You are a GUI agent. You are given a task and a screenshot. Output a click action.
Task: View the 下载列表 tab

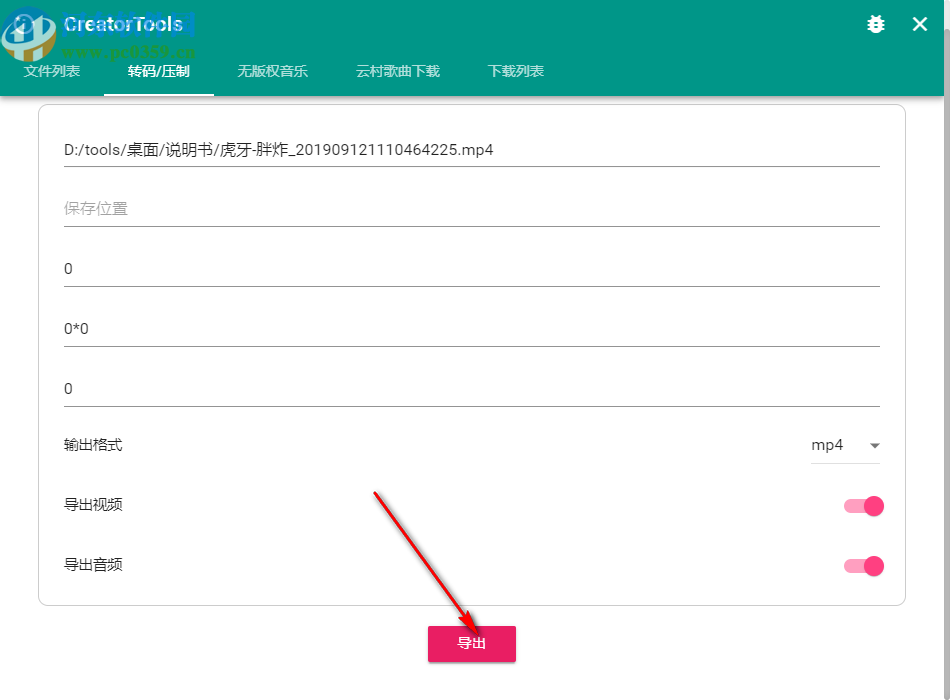point(515,71)
